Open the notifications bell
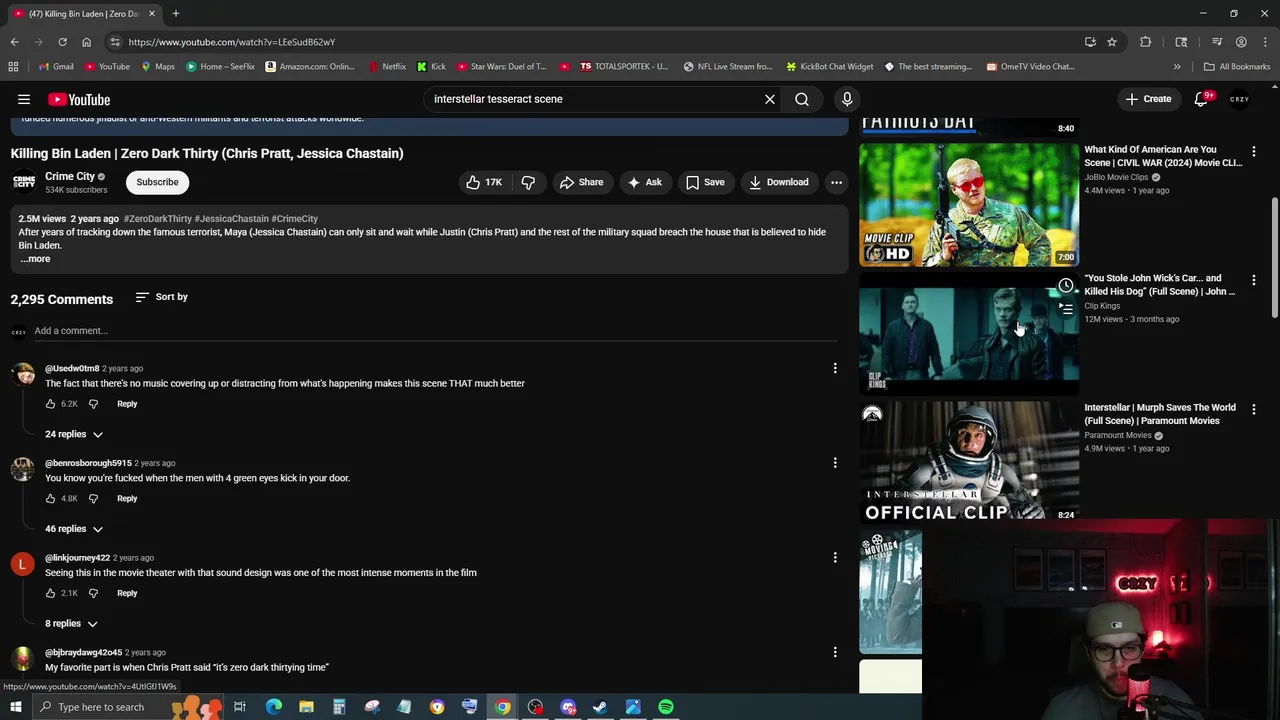The width and height of the screenshot is (1280, 720). point(1202,99)
